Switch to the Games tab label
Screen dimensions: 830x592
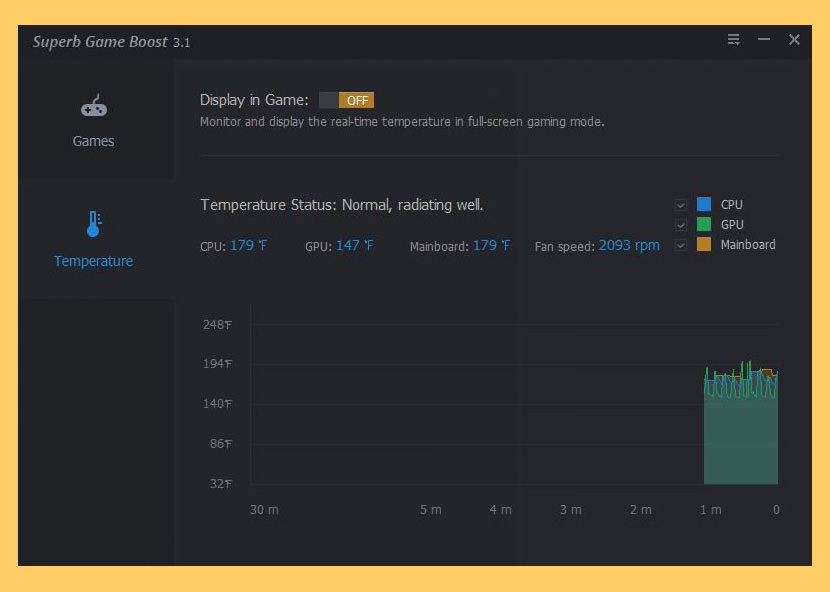pyautogui.click(x=94, y=141)
